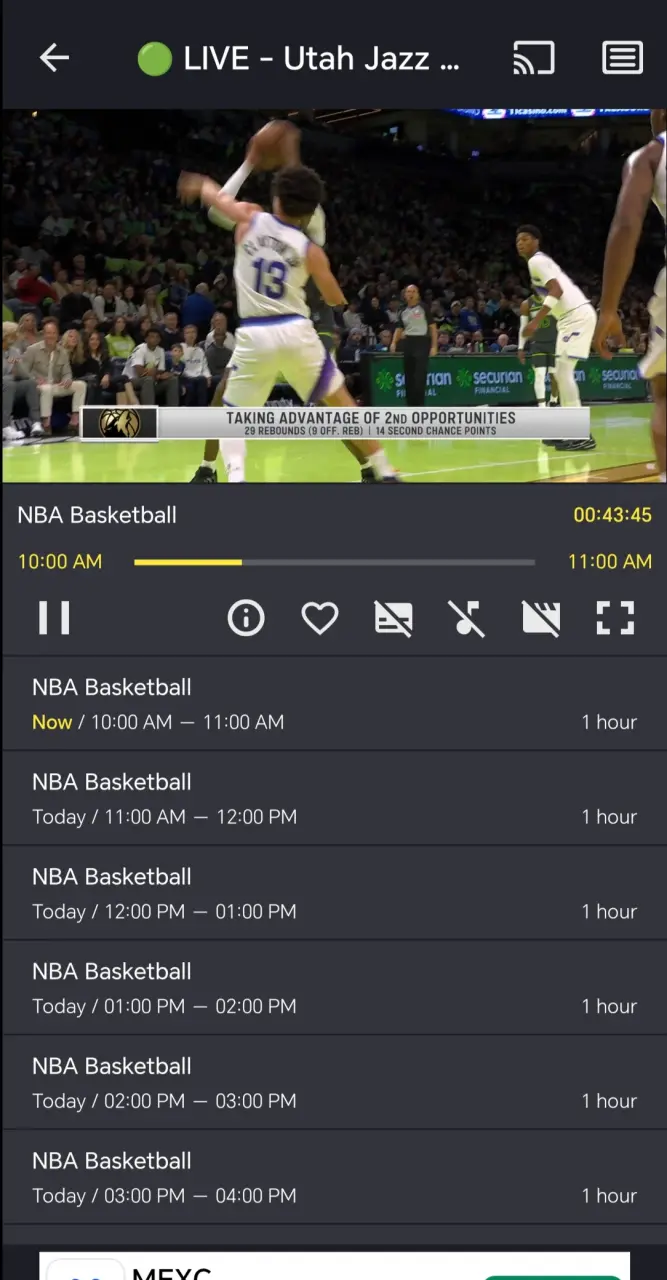Select the 02:00 PM — 03:00 PM program
The width and height of the screenshot is (667, 1280).
[x=334, y=1083]
